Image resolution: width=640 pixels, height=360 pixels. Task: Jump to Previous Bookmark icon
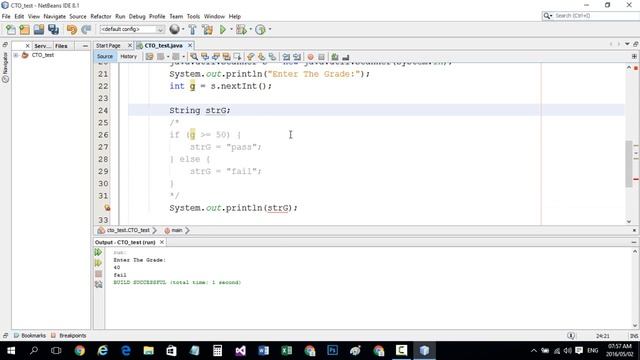coord(251,57)
